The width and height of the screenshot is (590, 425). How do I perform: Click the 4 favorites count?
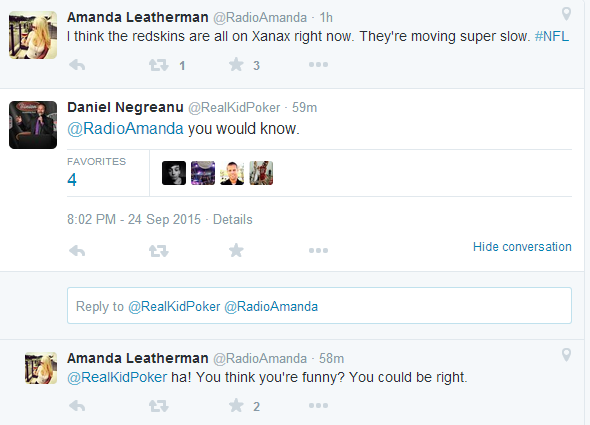(x=72, y=180)
